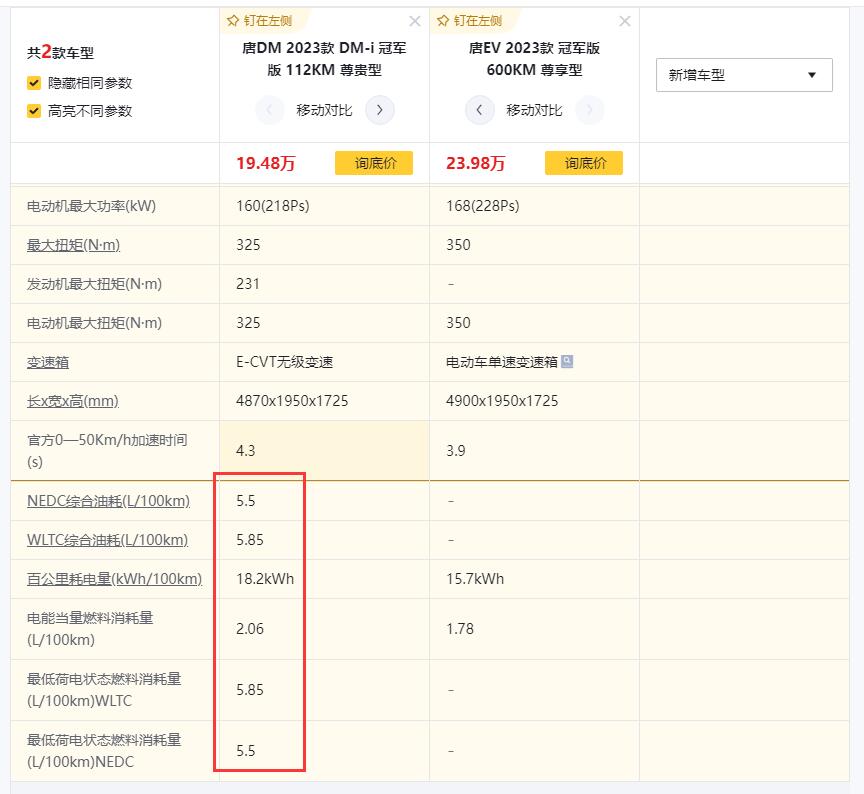This screenshot has height=794, width=864.
Task: Open 百公里耗电量(kWh/100km) link
Action: pos(115,579)
